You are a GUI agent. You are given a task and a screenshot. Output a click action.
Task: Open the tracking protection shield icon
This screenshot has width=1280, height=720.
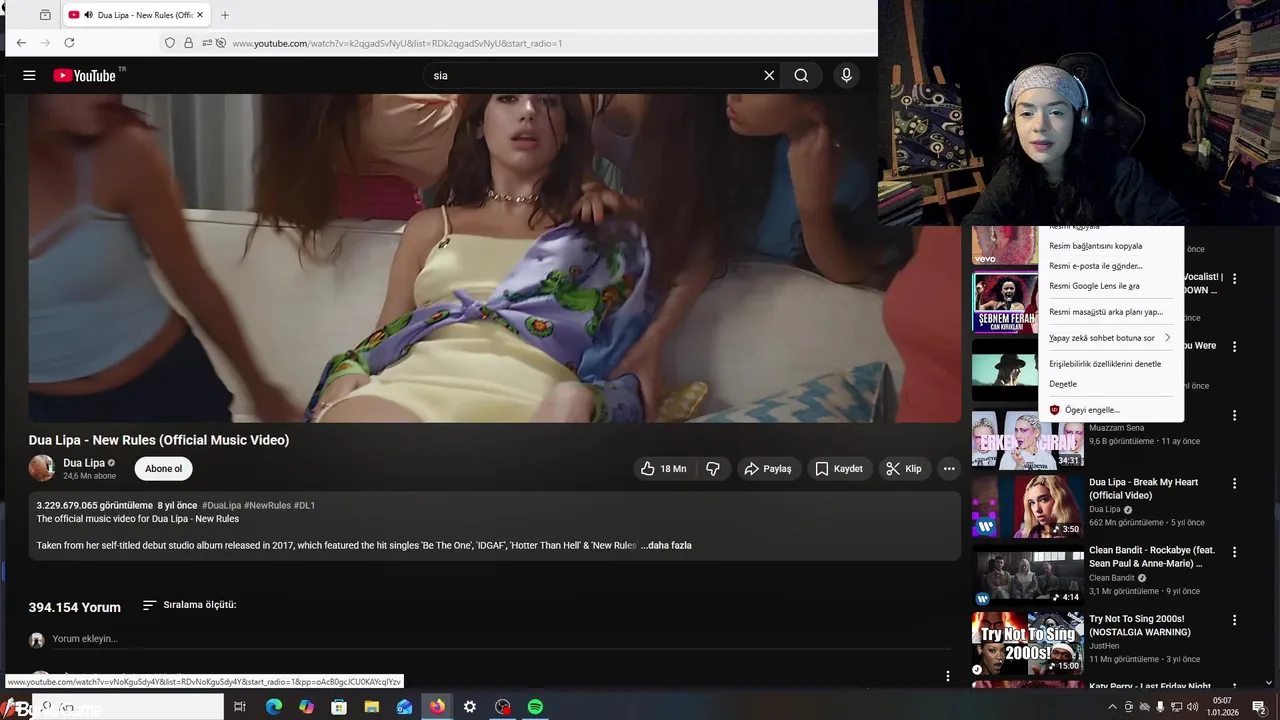[x=170, y=43]
